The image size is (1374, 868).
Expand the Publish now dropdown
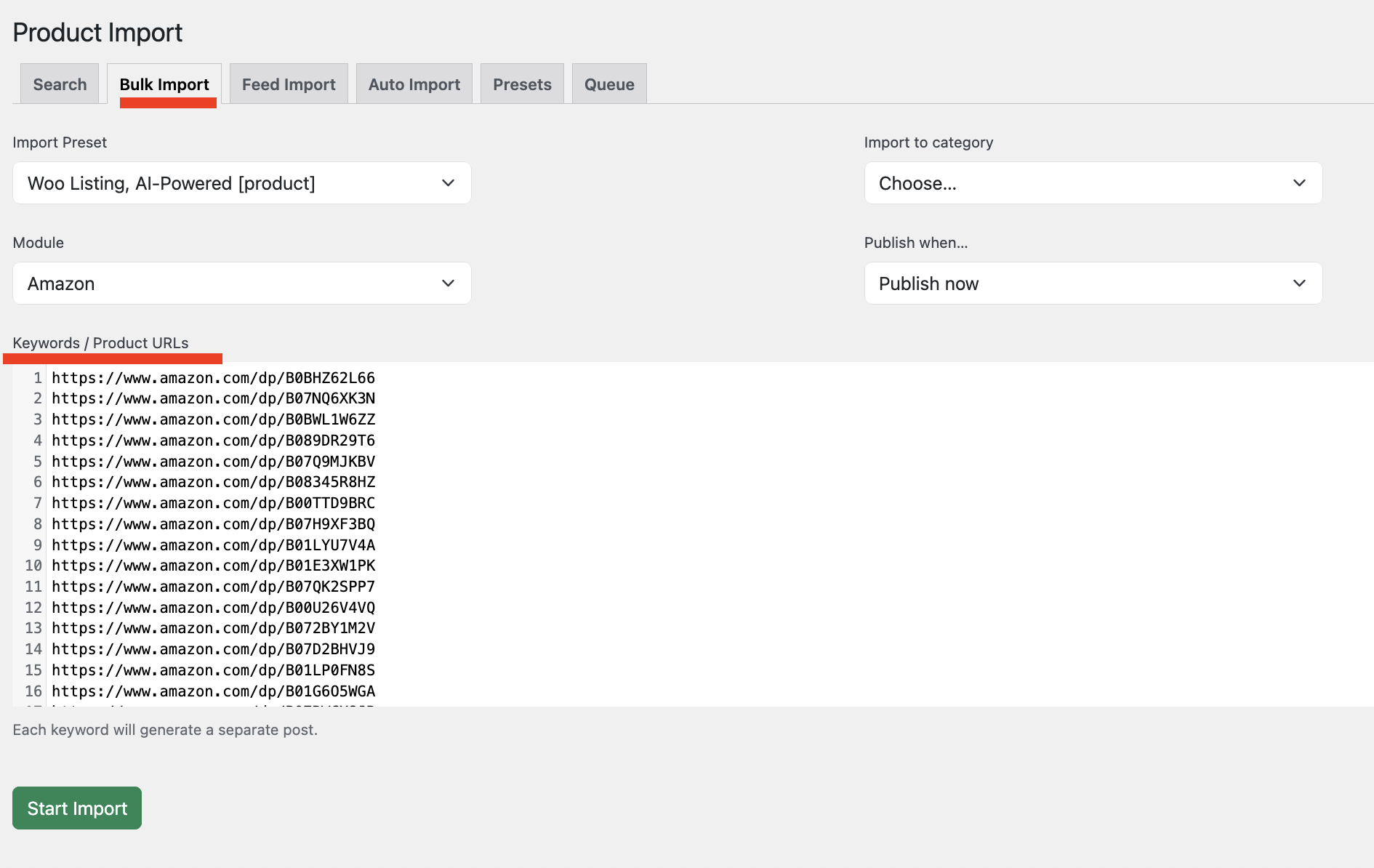coord(1093,284)
